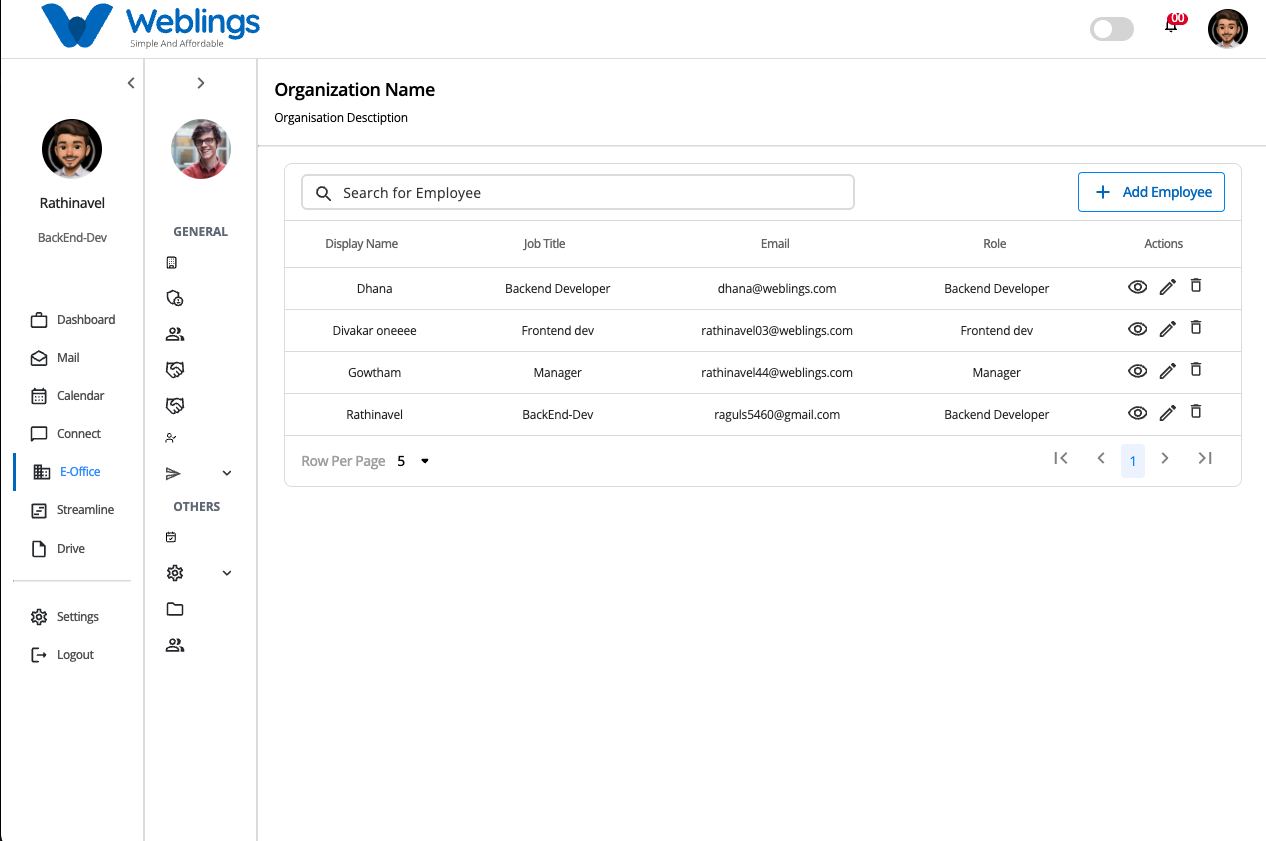Edit the Dhana employee row

[x=1167, y=288]
